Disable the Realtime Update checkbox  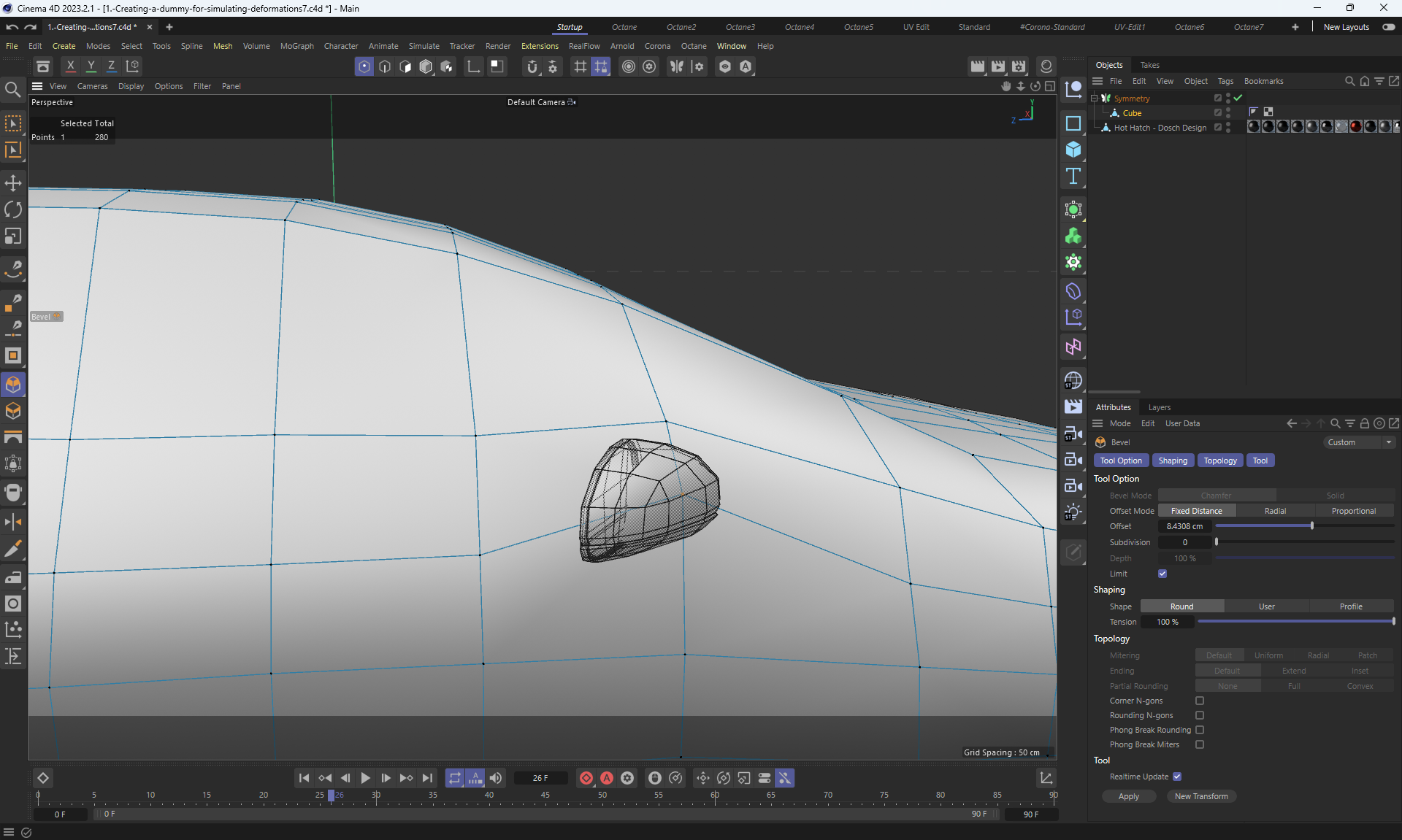pyautogui.click(x=1177, y=777)
